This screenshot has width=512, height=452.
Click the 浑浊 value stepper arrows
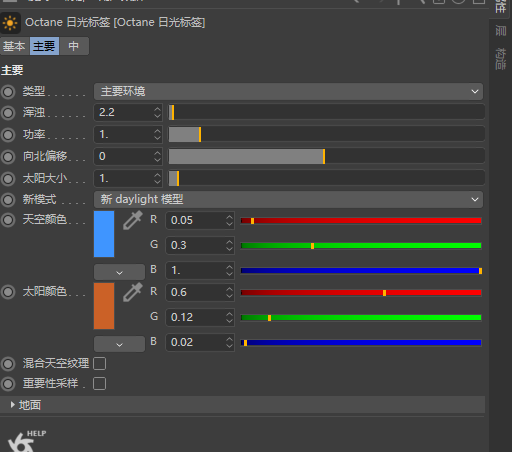tap(157, 113)
